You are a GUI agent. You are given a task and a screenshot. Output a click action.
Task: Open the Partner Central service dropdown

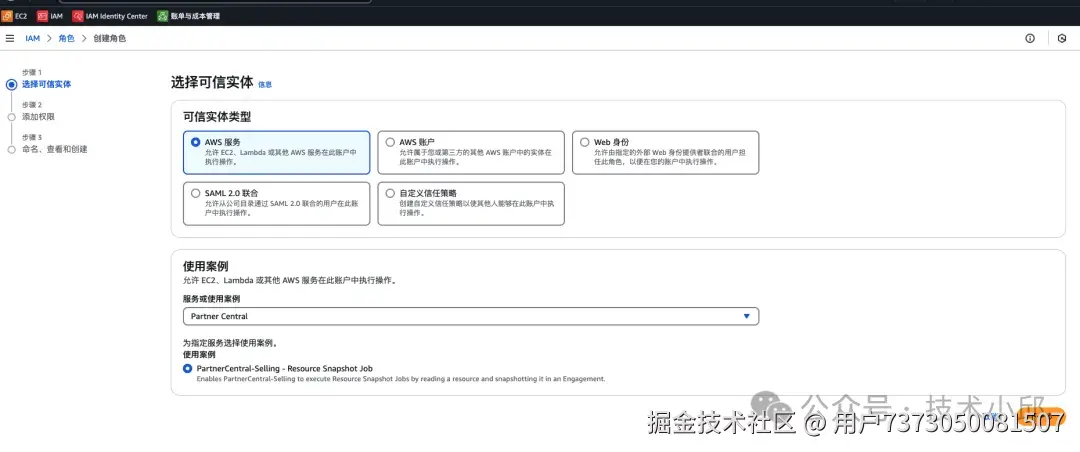click(x=471, y=316)
